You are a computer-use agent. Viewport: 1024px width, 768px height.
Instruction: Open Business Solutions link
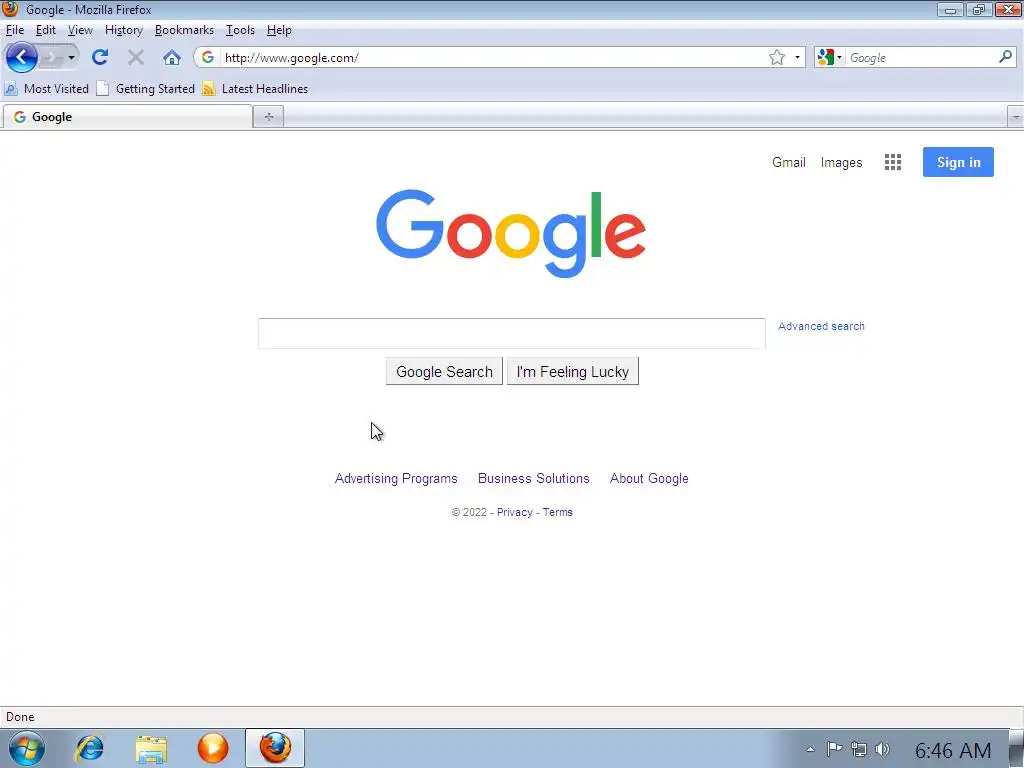534,478
